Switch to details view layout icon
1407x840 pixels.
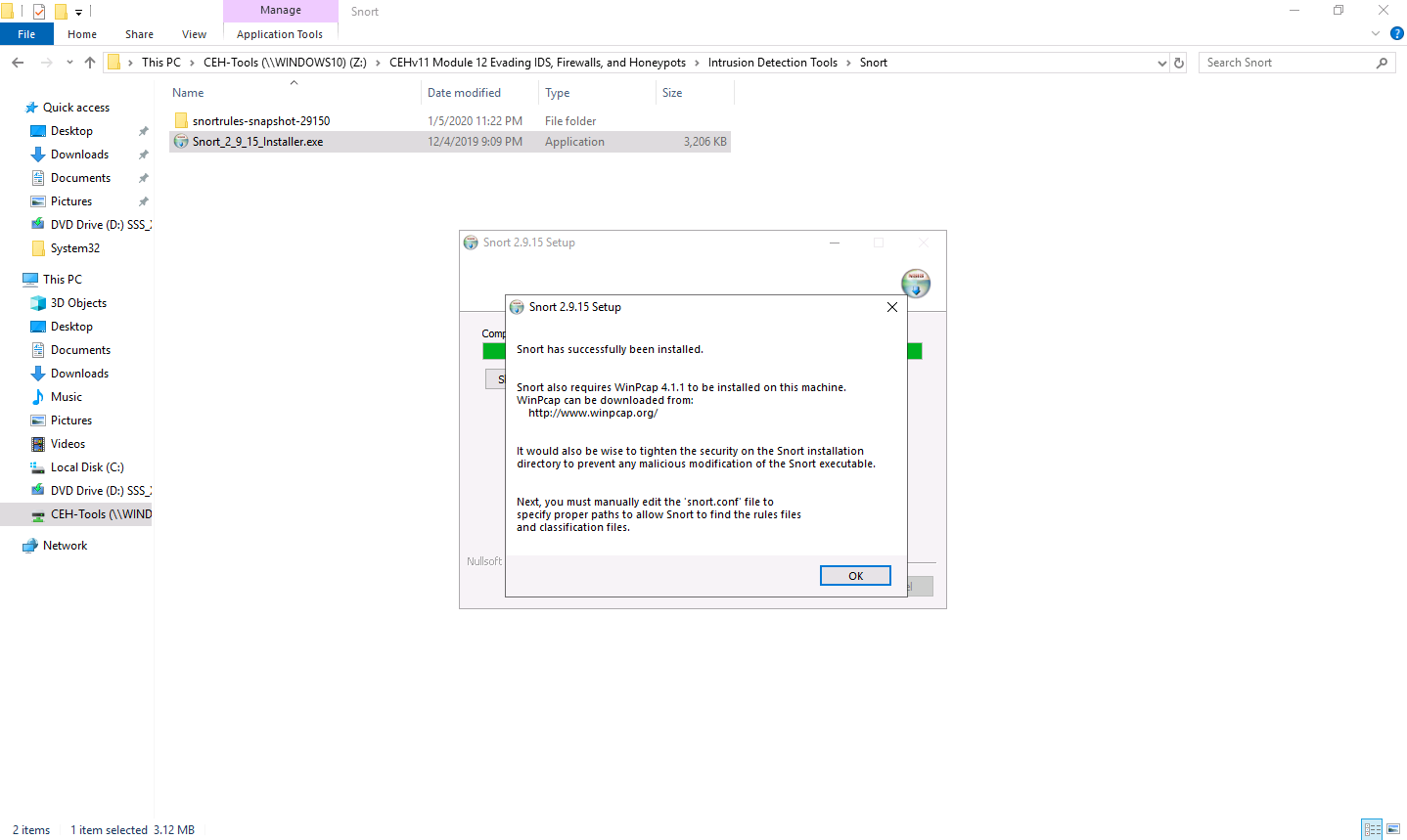[x=1372, y=829]
